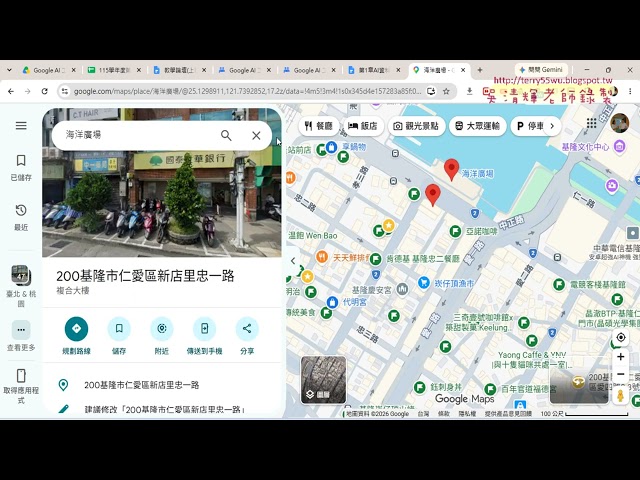Expand more category chips with right chevron
This screenshot has height=480, width=640.
[552, 126]
